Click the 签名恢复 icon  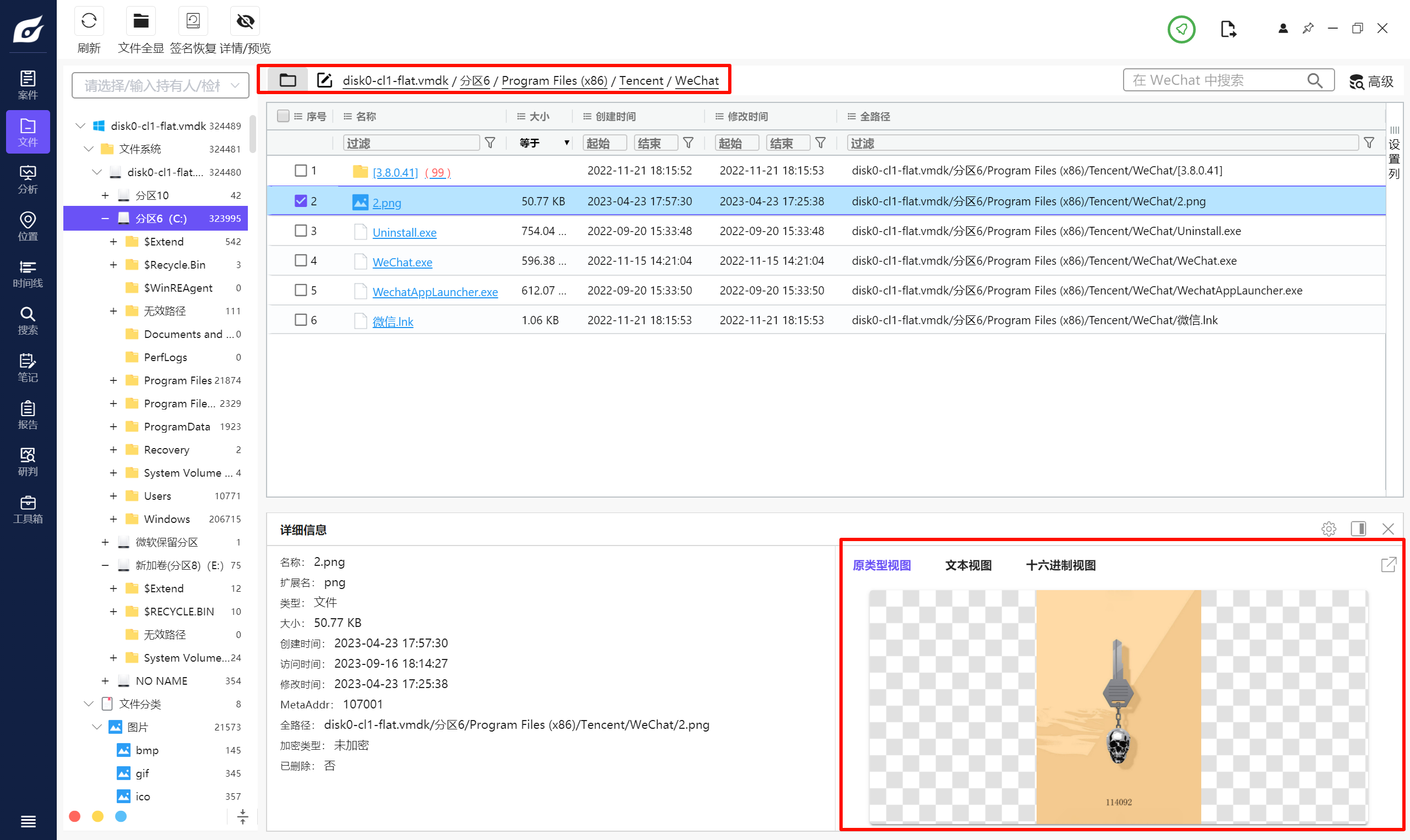pos(193,21)
